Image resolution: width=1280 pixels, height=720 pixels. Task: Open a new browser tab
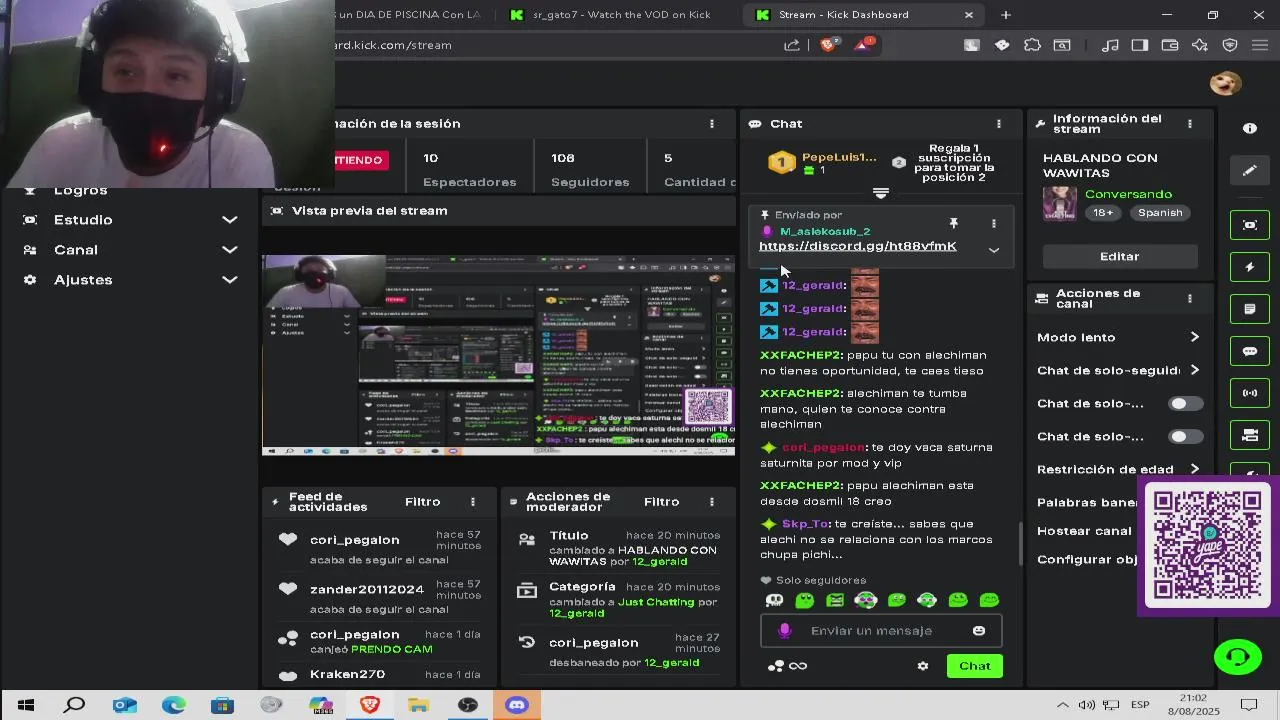(1006, 15)
